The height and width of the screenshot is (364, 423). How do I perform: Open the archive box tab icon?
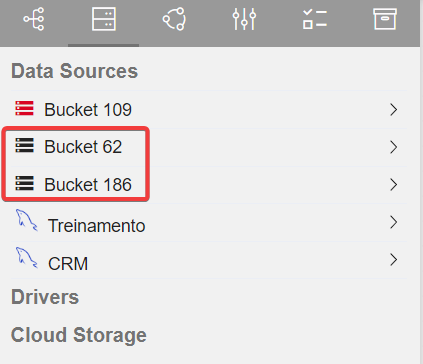pos(385,19)
